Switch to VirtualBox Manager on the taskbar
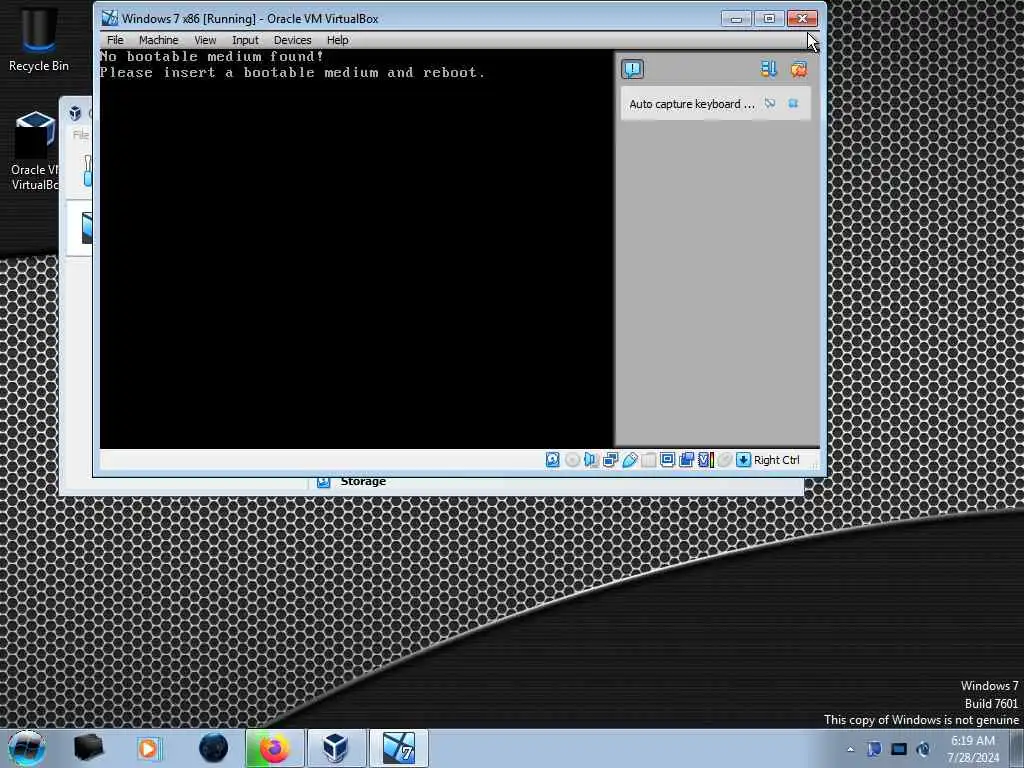 pyautogui.click(x=336, y=748)
